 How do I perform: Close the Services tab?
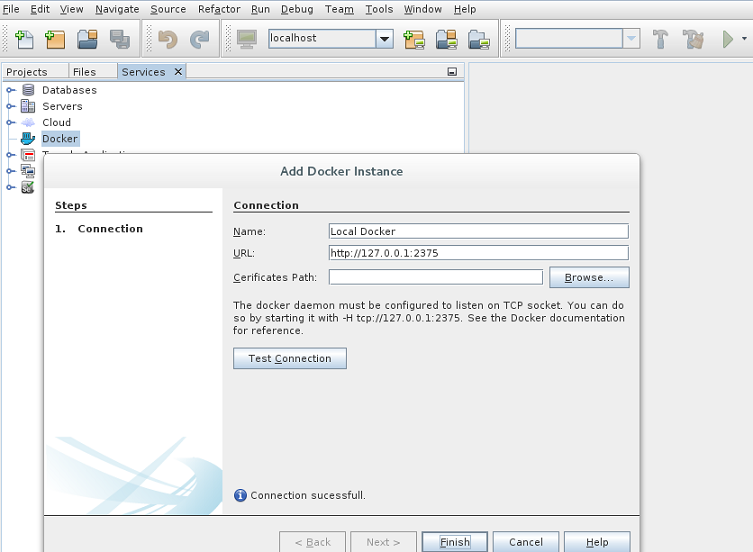click(178, 72)
